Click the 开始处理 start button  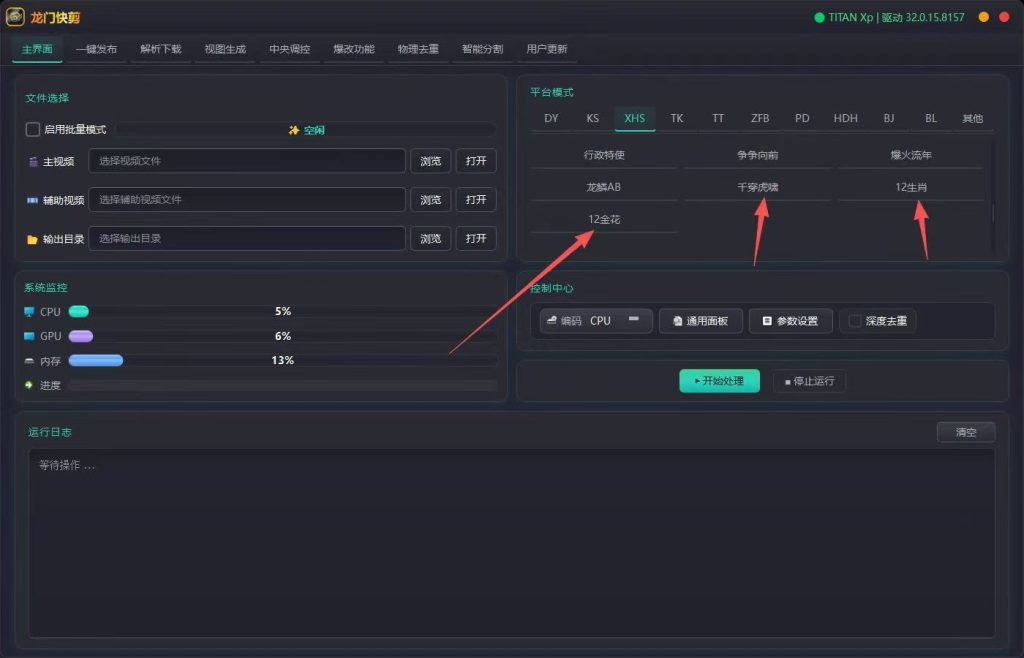720,381
